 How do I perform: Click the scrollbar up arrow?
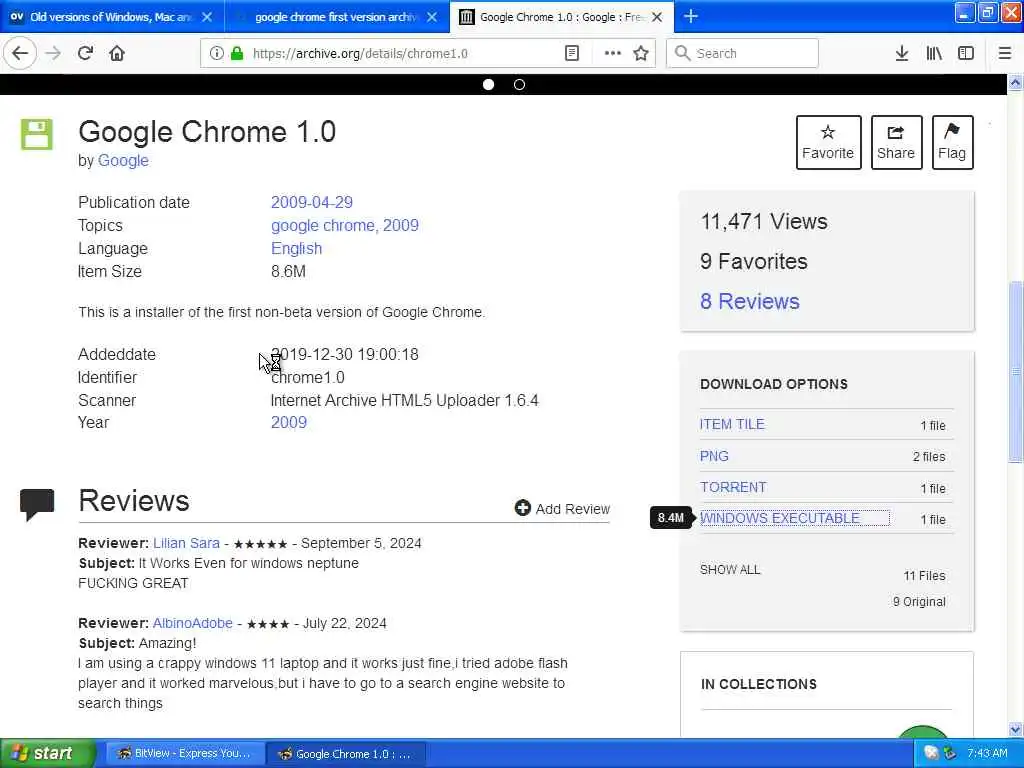(x=1015, y=82)
